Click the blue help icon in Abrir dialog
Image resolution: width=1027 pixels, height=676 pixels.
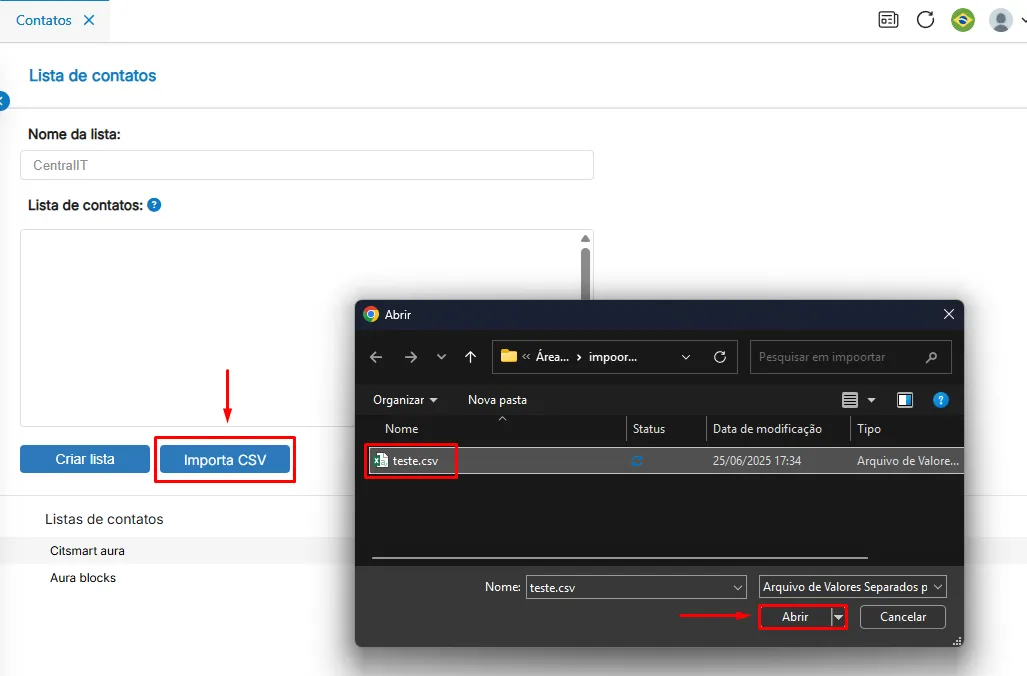941,400
